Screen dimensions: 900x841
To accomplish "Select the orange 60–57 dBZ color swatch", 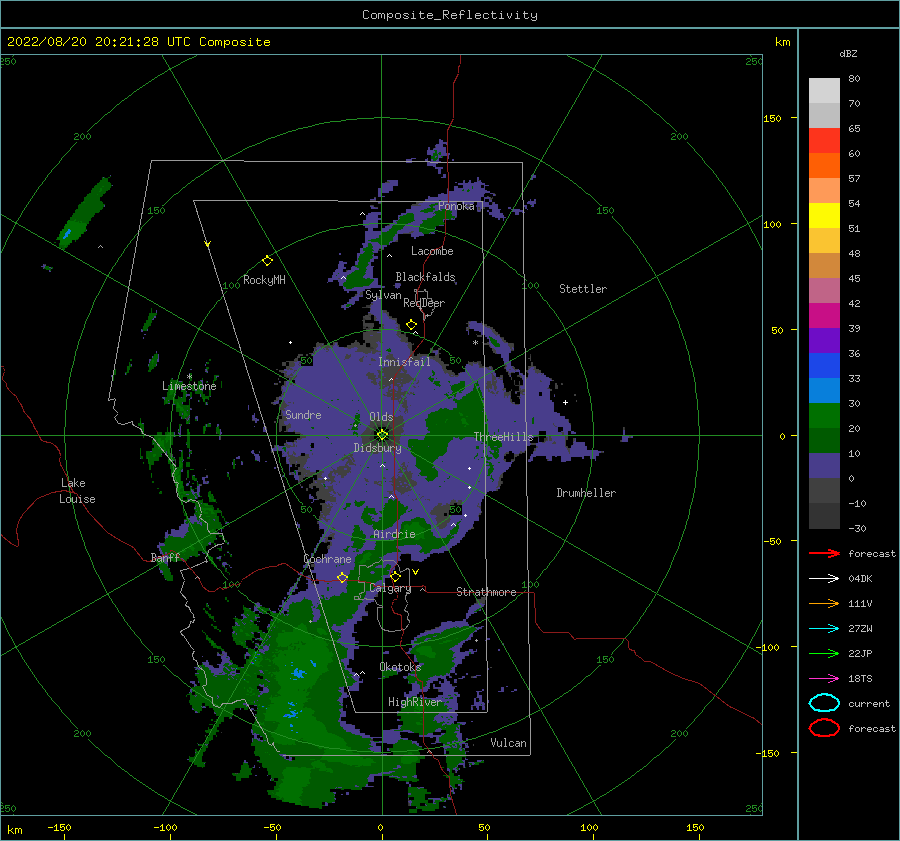I will (824, 166).
